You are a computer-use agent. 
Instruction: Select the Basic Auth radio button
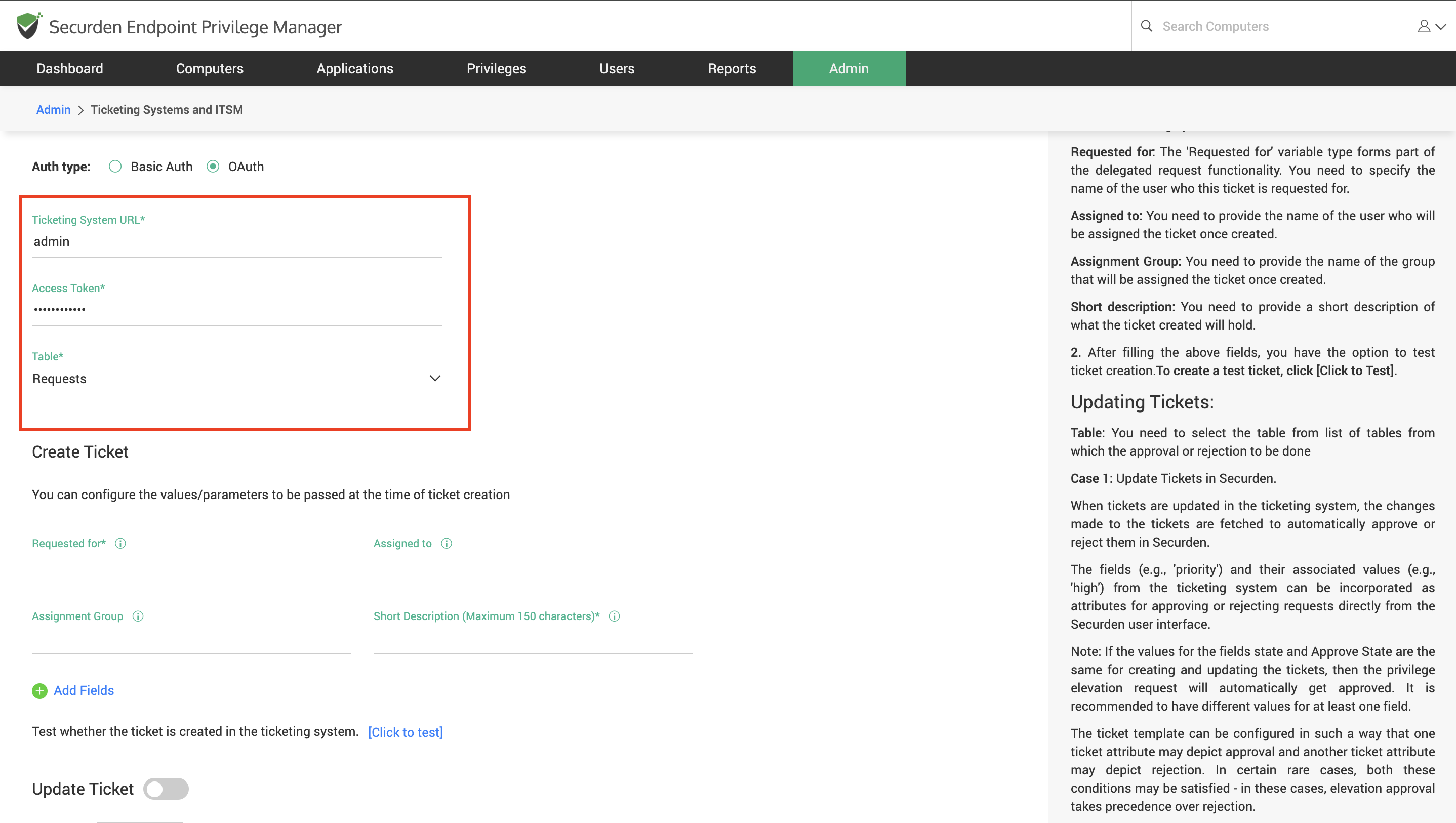tap(115, 166)
